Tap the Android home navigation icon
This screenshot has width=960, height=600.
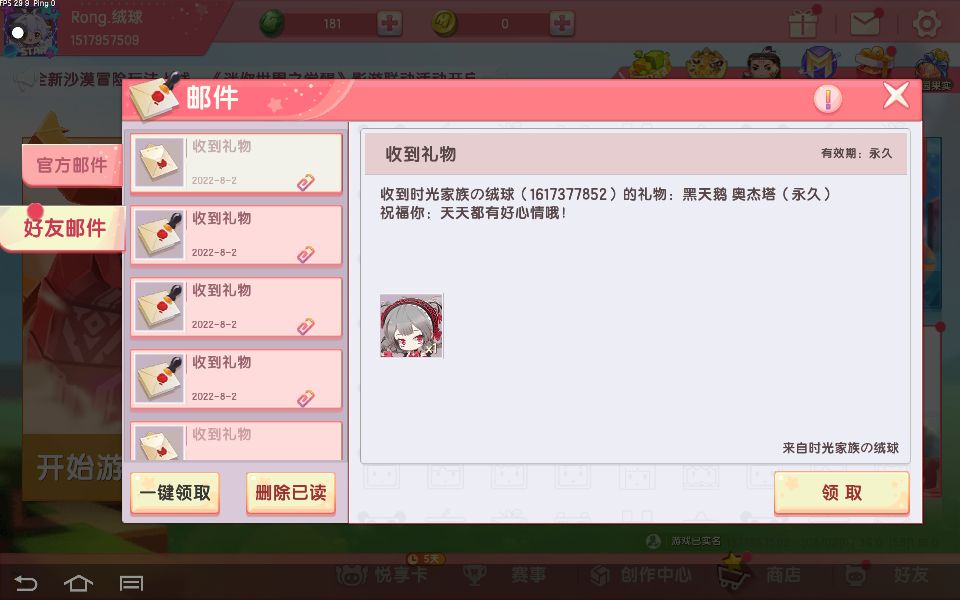(x=78, y=583)
